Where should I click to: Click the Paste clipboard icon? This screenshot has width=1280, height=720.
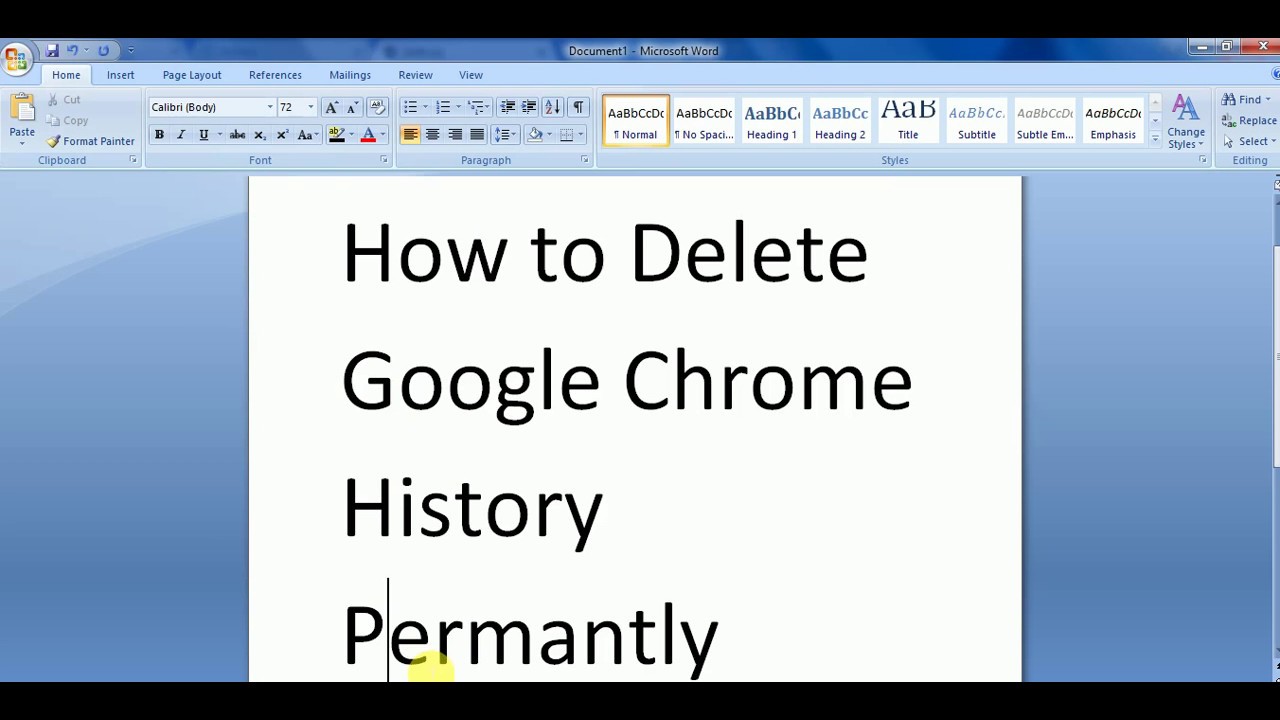coord(22,109)
